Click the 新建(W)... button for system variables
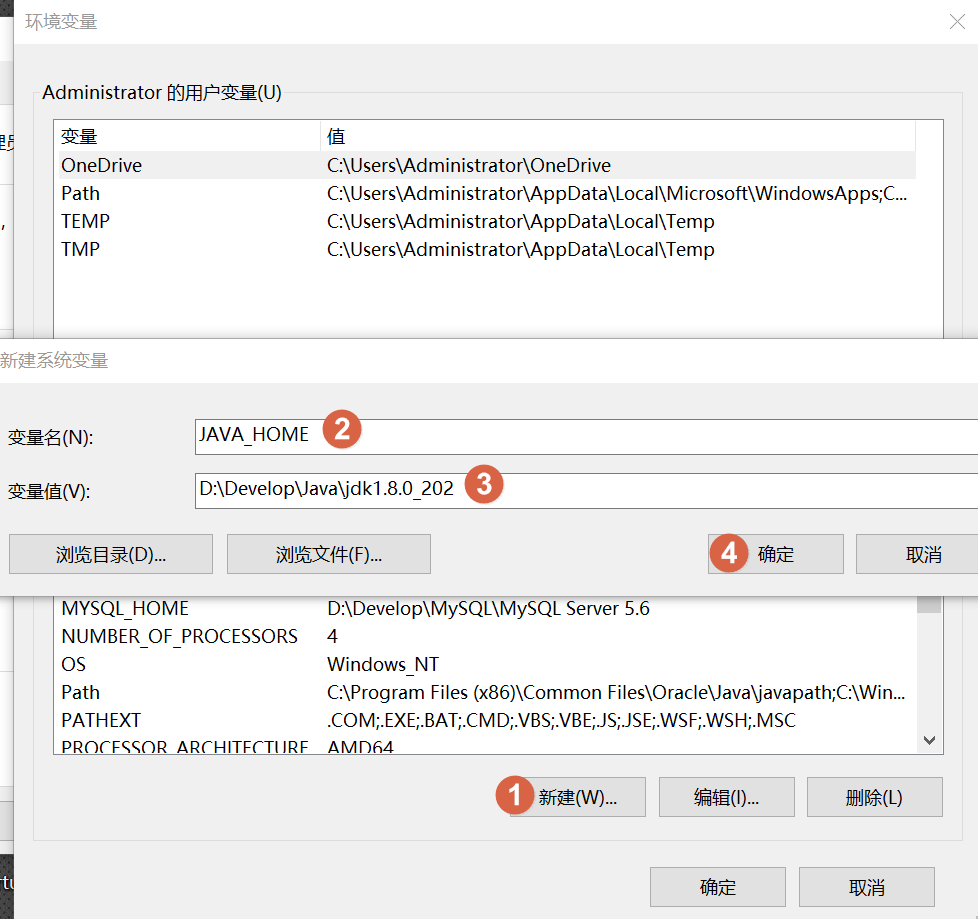978x919 pixels. [577, 797]
